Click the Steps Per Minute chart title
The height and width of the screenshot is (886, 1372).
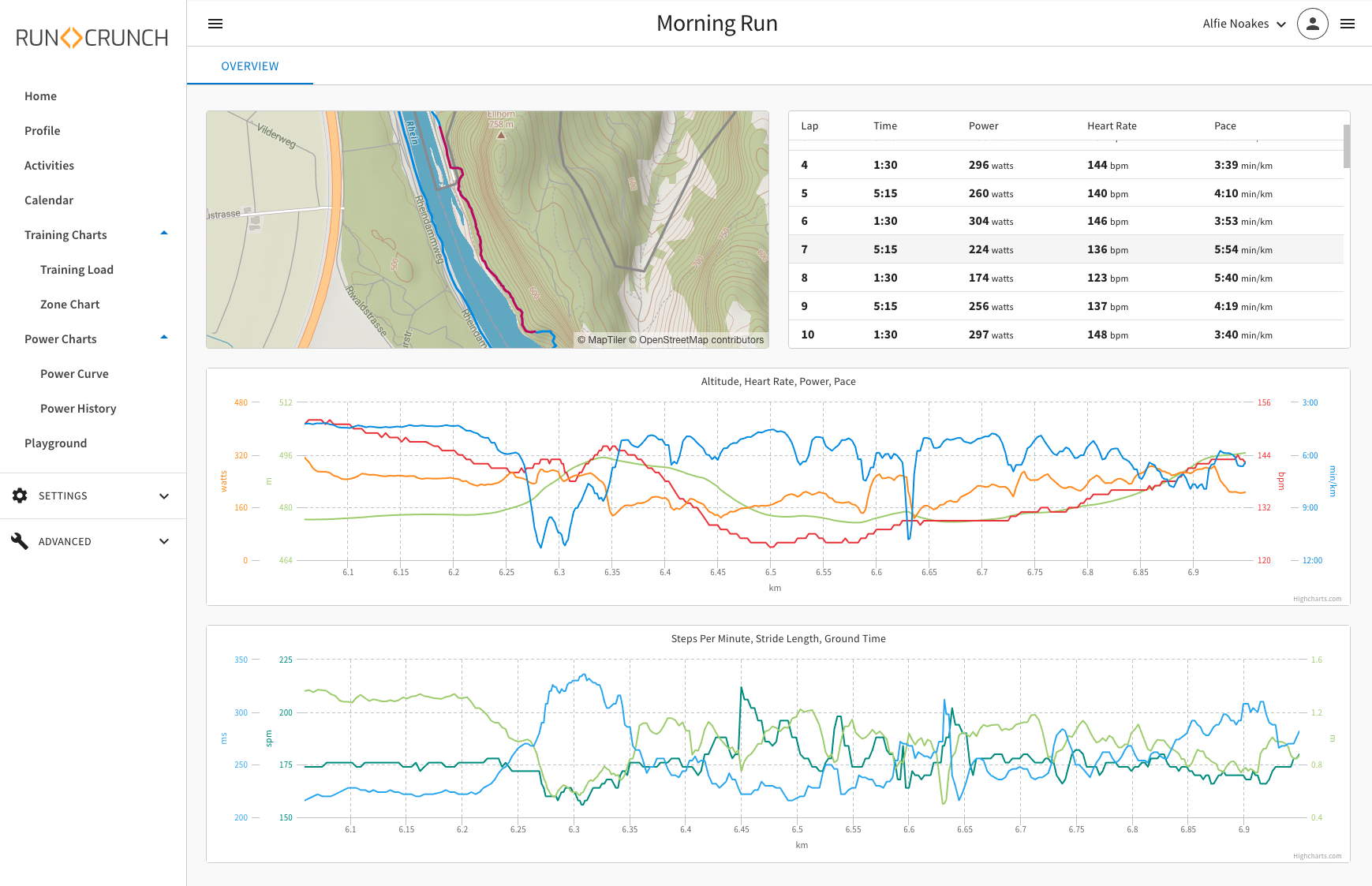779,639
